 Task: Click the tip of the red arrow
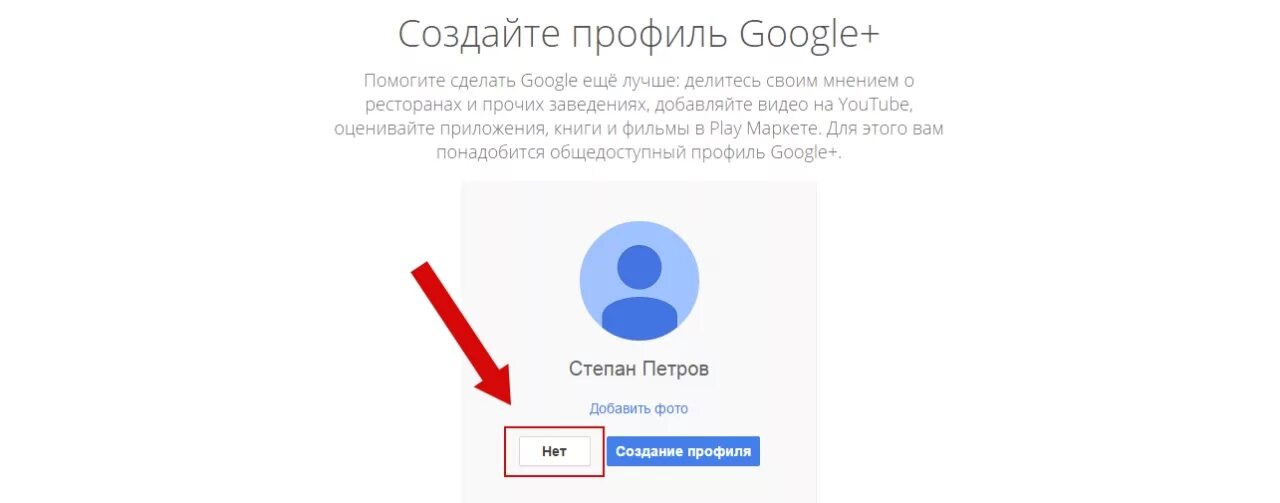507,401
